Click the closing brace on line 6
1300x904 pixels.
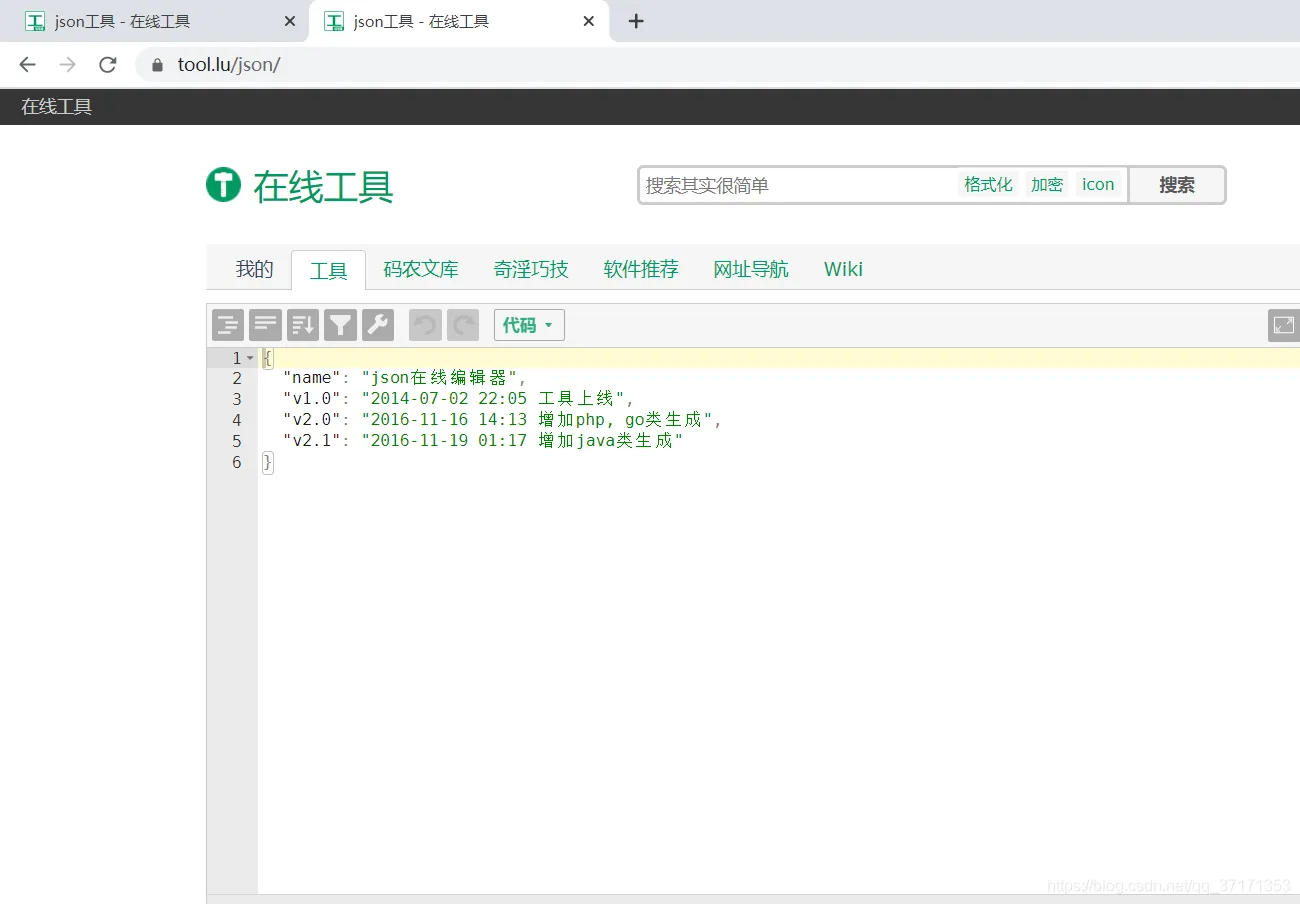tap(267, 462)
